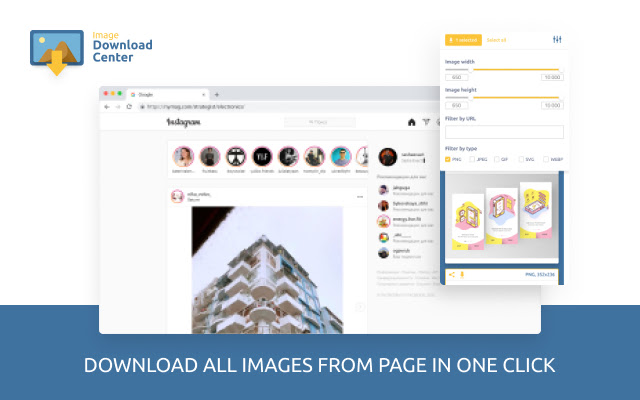This screenshot has width=640, height=400.
Task: Adjust the Image height minimum slider handle
Action: point(471,98)
